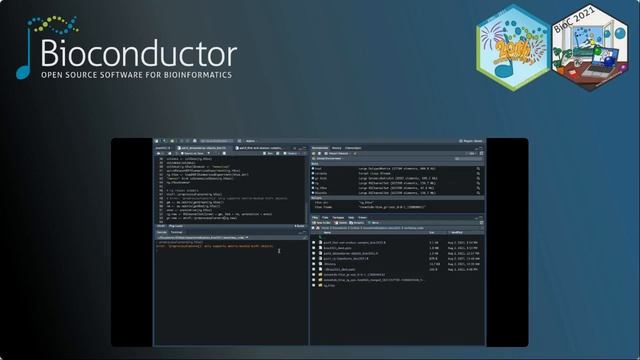Click the Delete button in Files

pos(341,223)
